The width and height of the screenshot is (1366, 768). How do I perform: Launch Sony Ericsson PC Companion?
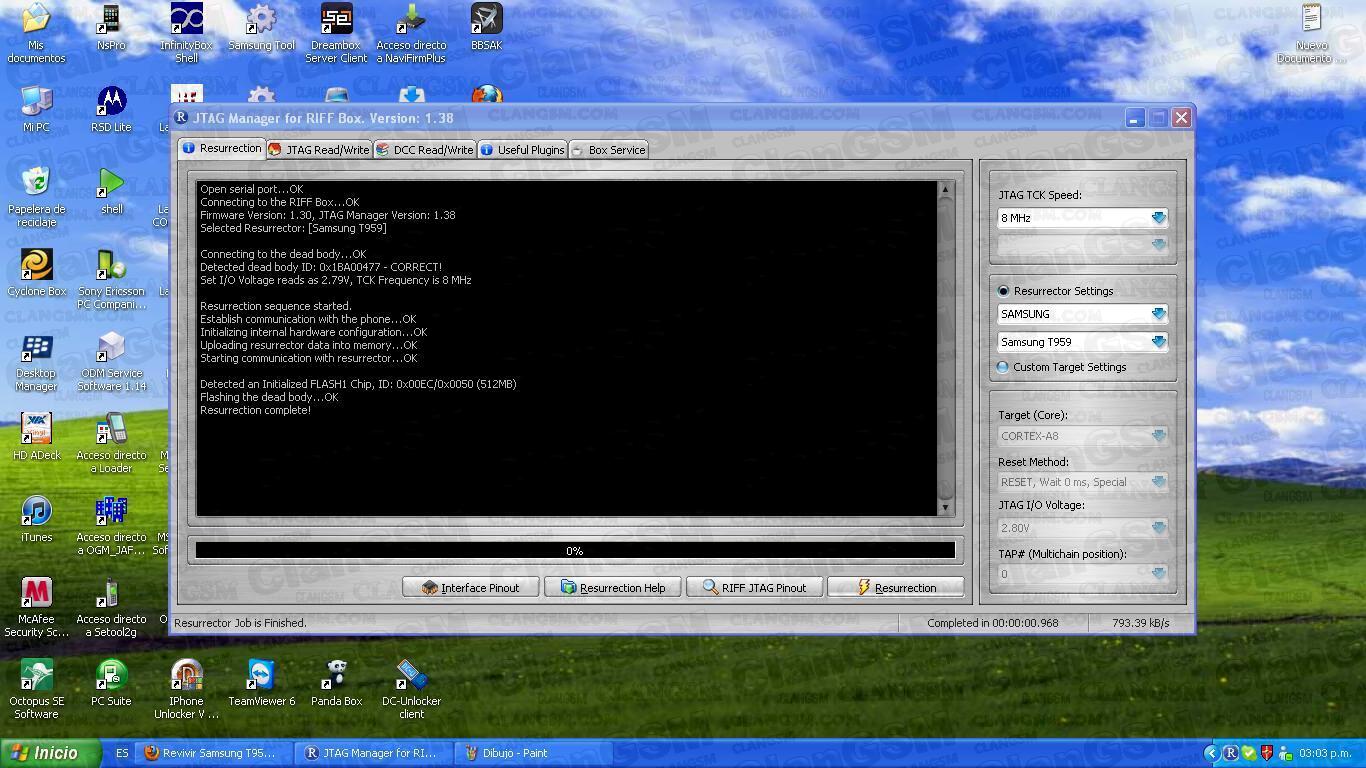111,279
